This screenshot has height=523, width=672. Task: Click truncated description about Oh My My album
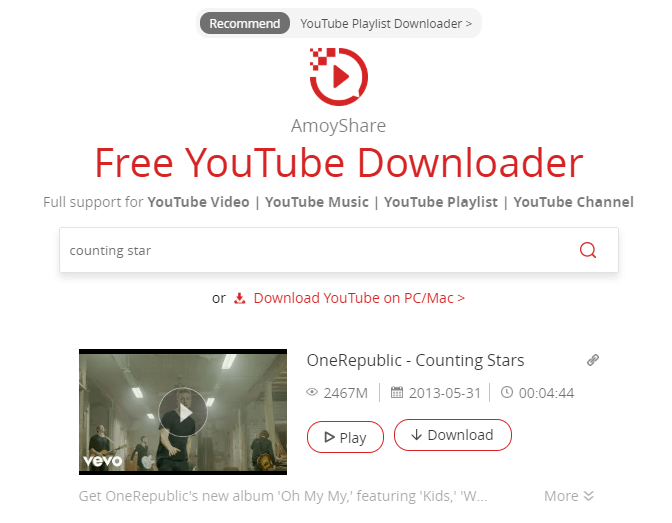283,496
